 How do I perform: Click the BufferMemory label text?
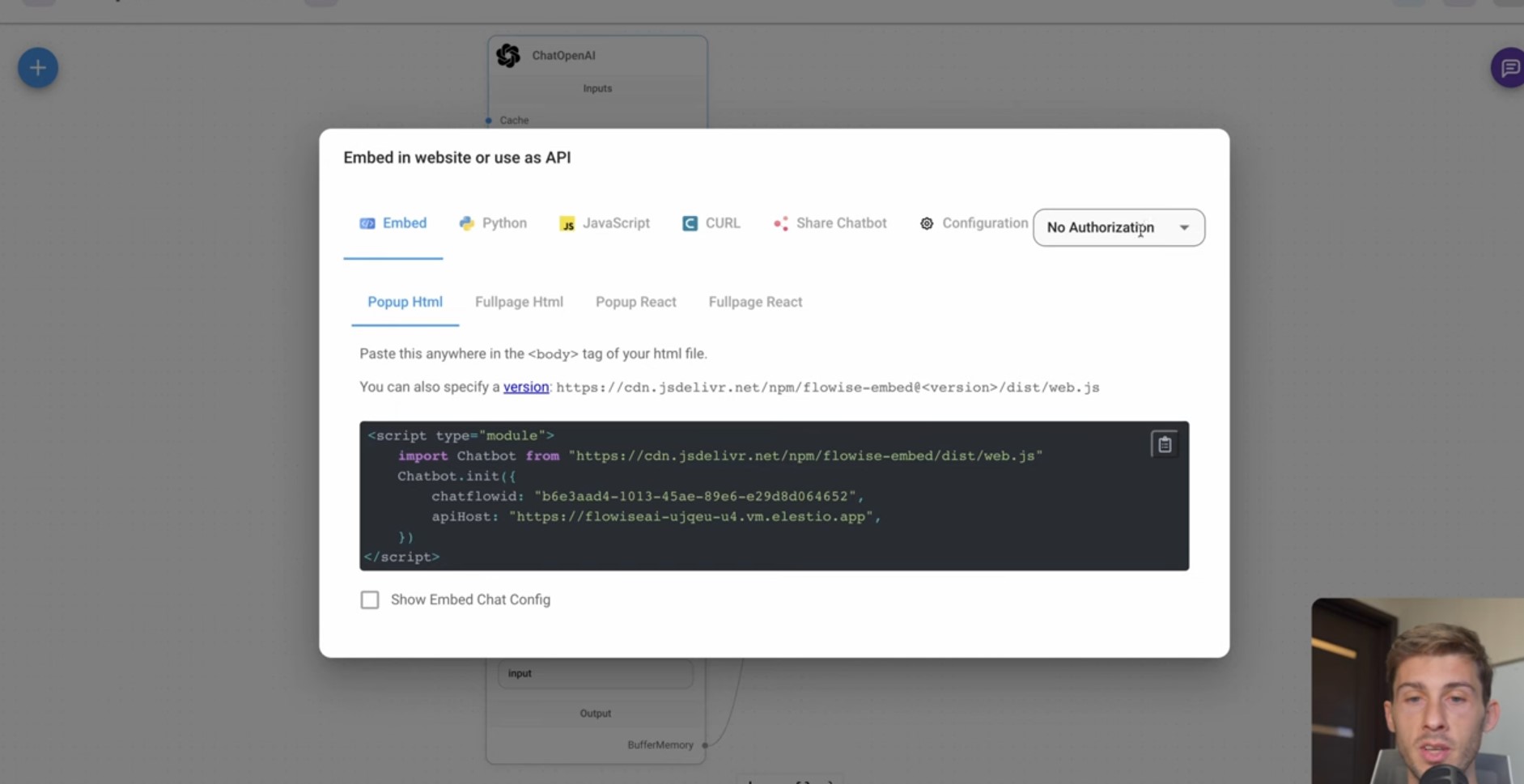click(660, 745)
